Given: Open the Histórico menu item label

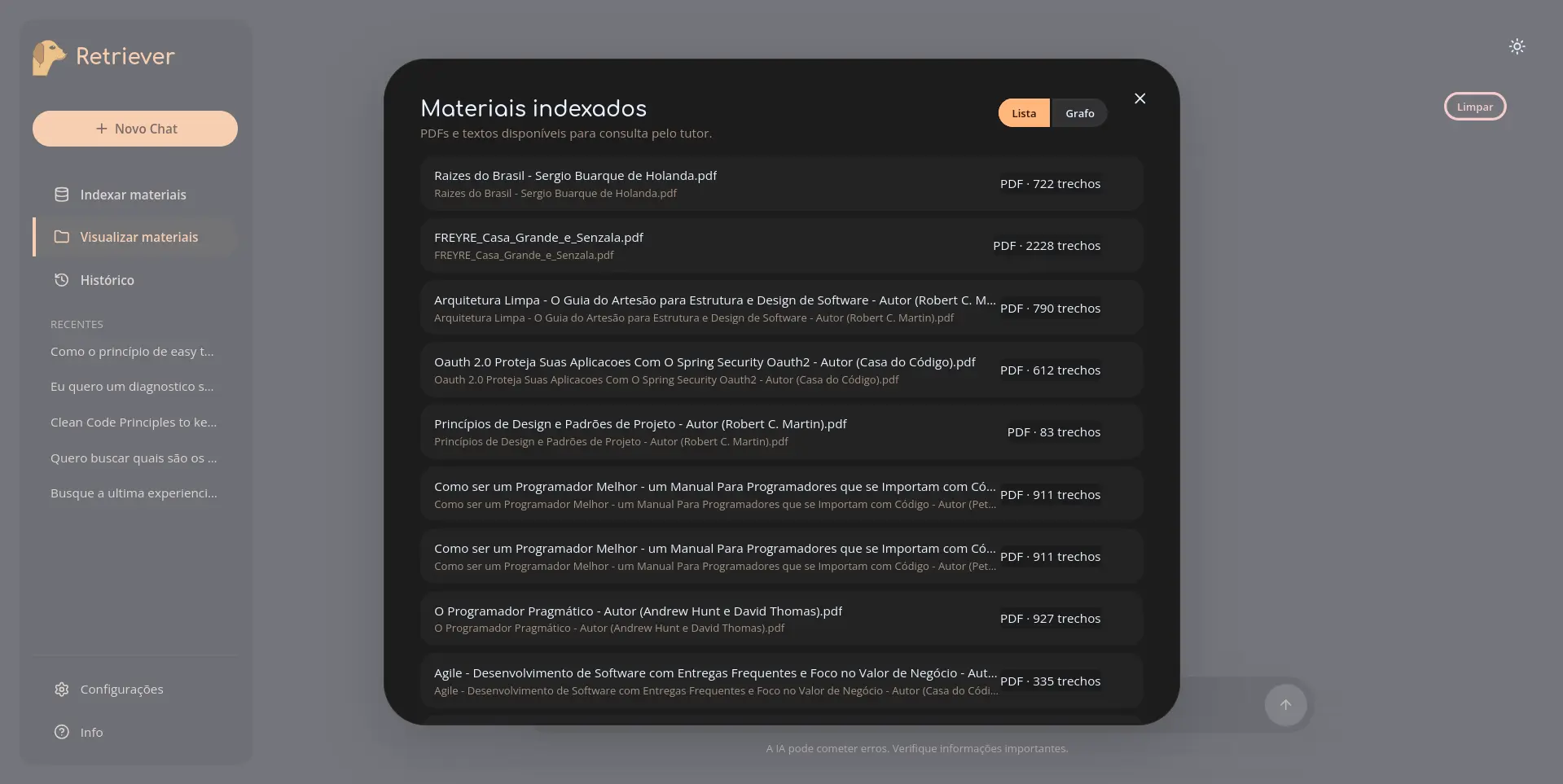Looking at the screenshot, I should coord(108,280).
